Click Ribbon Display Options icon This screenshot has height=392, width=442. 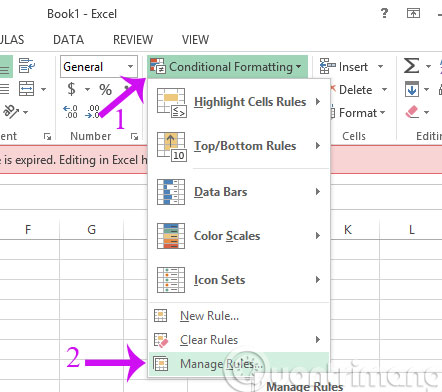click(413, 13)
